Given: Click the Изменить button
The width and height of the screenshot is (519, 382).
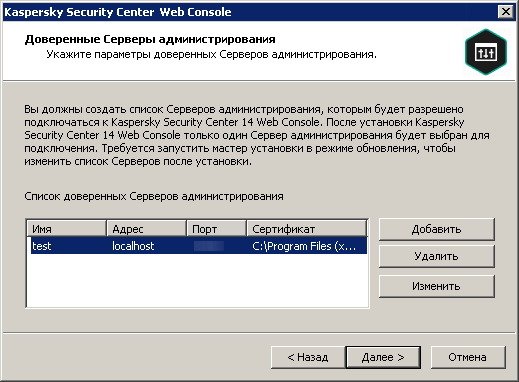Looking at the screenshot, I should pyautogui.click(x=436, y=286).
